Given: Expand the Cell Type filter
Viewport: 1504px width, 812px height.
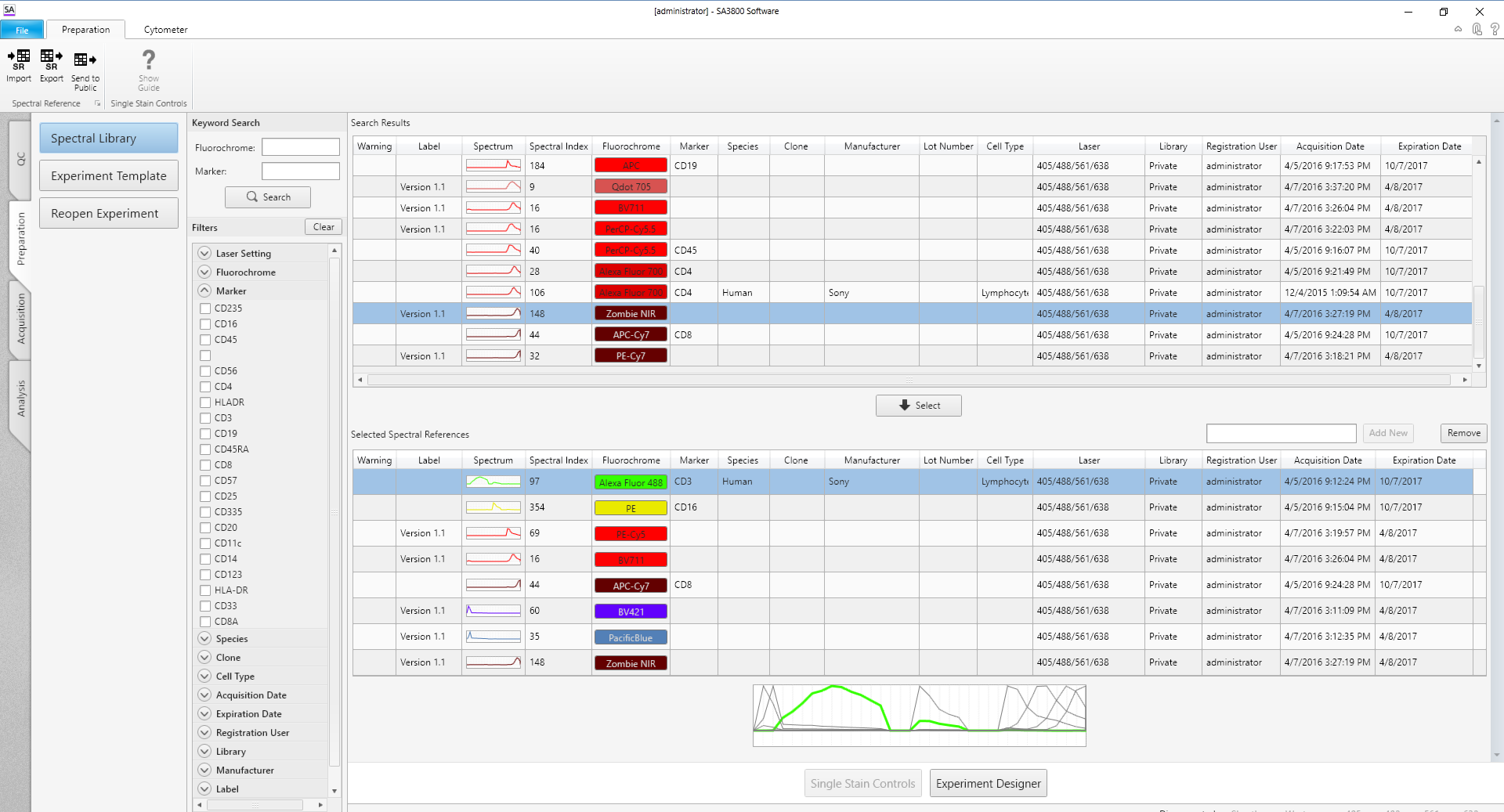Looking at the screenshot, I should pos(204,676).
